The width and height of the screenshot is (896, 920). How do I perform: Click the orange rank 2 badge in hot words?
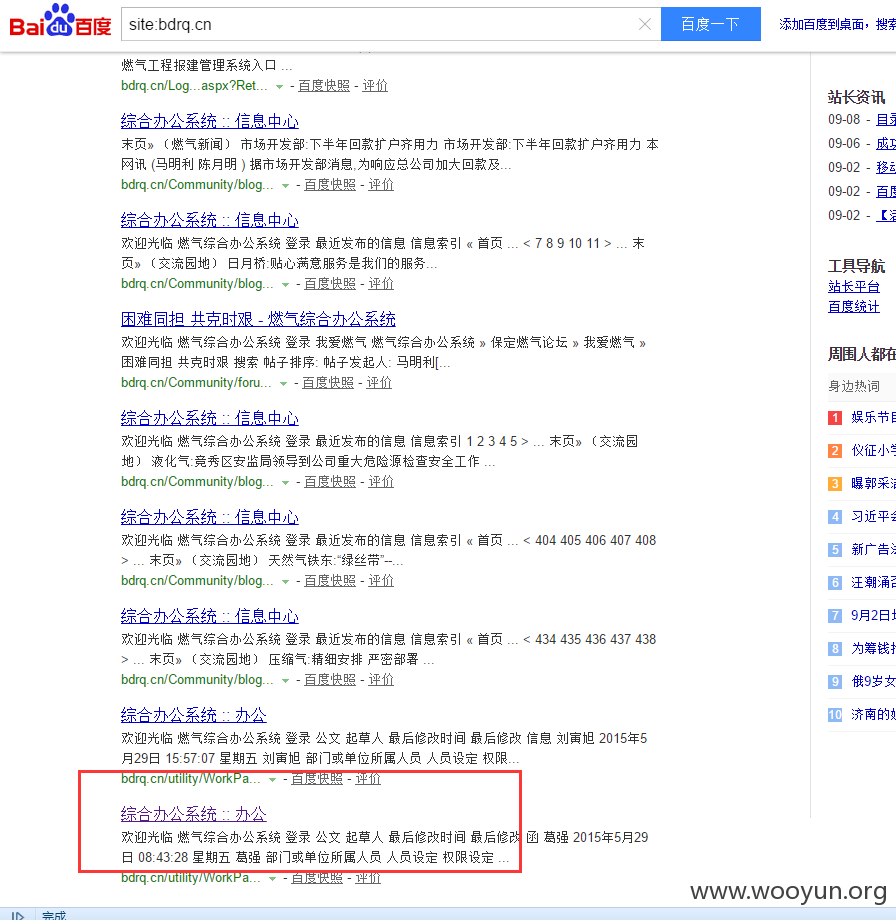click(x=835, y=451)
